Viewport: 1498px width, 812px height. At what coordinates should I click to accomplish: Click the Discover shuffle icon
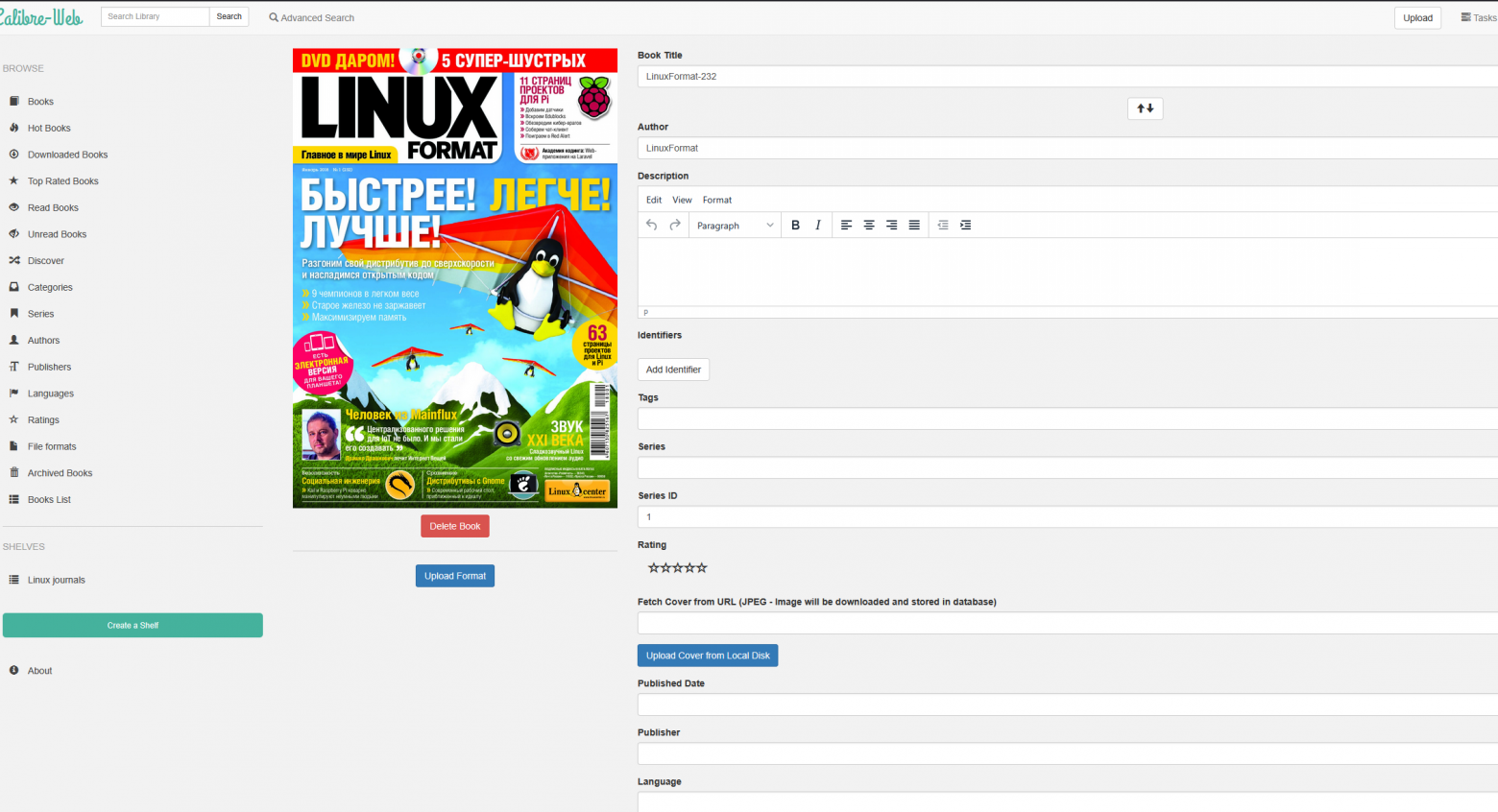click(14, 260)
